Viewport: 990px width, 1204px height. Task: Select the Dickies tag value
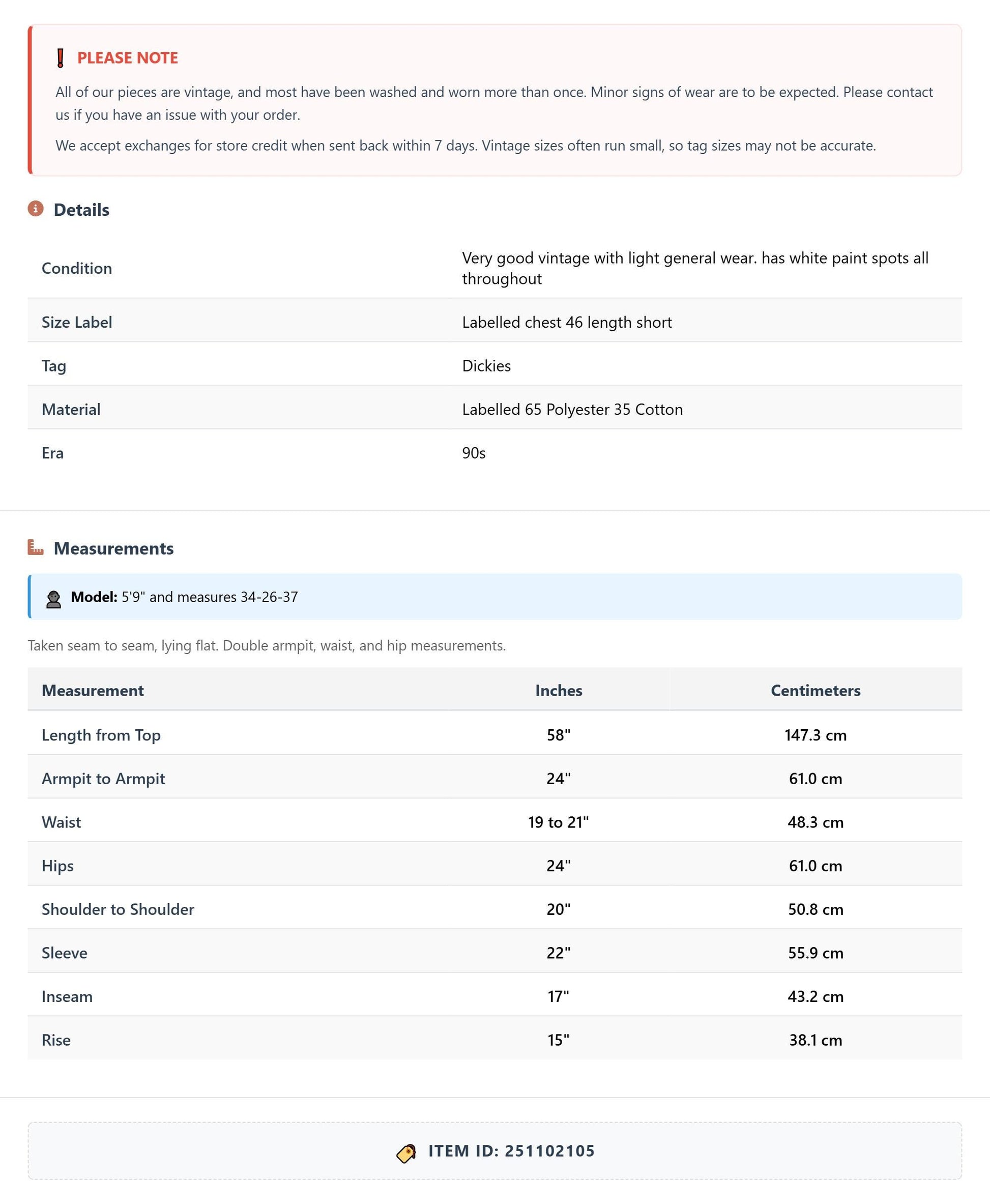click(x=486, y=365)
